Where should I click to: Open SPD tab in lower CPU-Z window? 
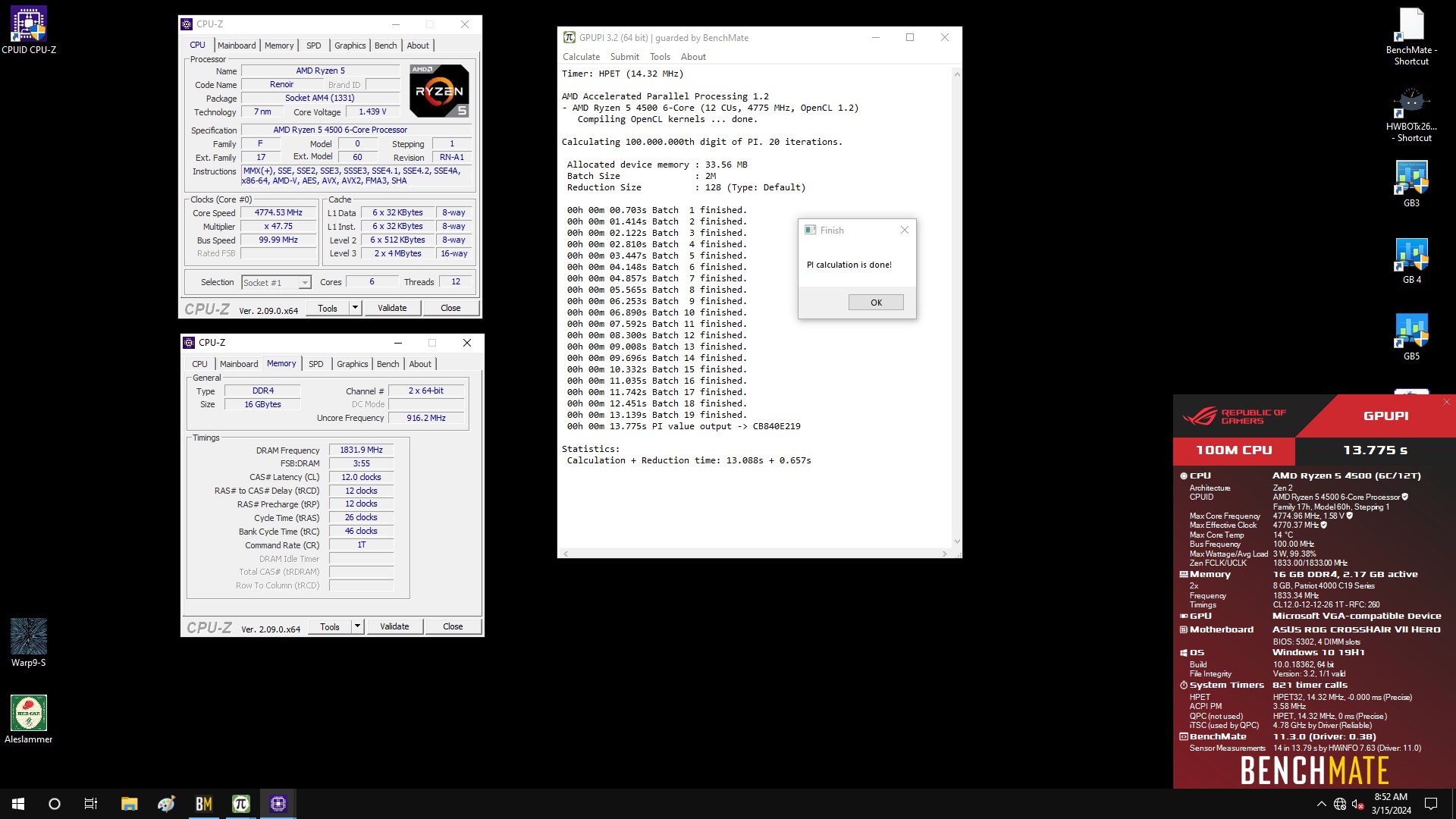click(316, 364)
